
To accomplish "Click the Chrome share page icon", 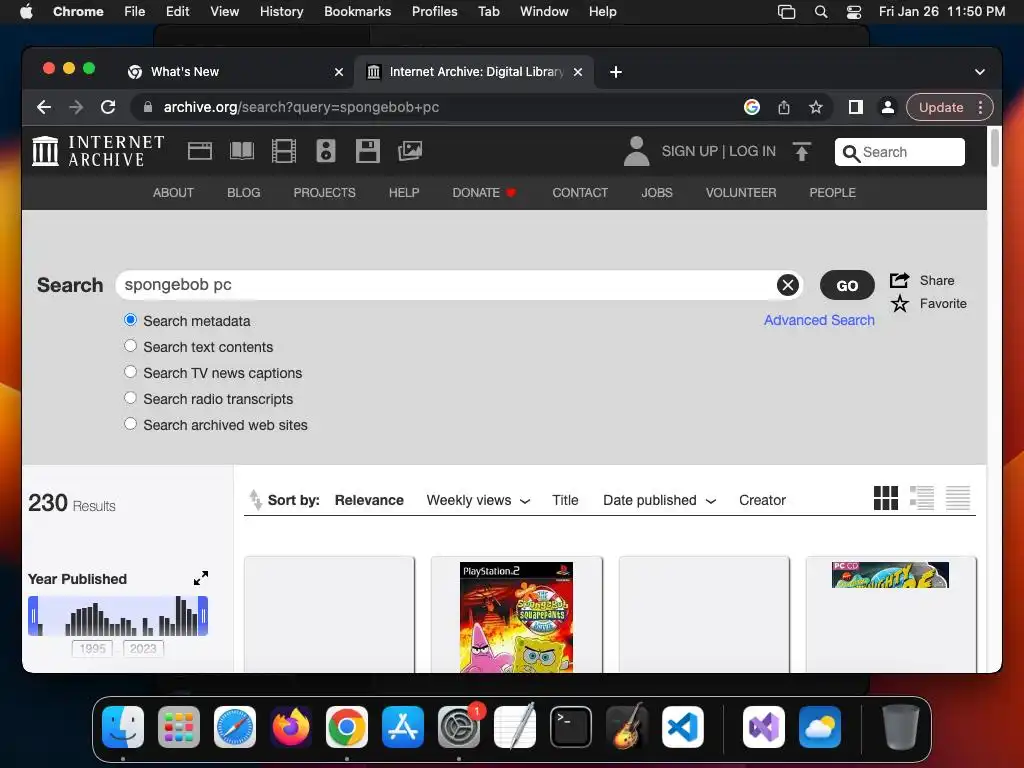I will click(x=784, y=107).
